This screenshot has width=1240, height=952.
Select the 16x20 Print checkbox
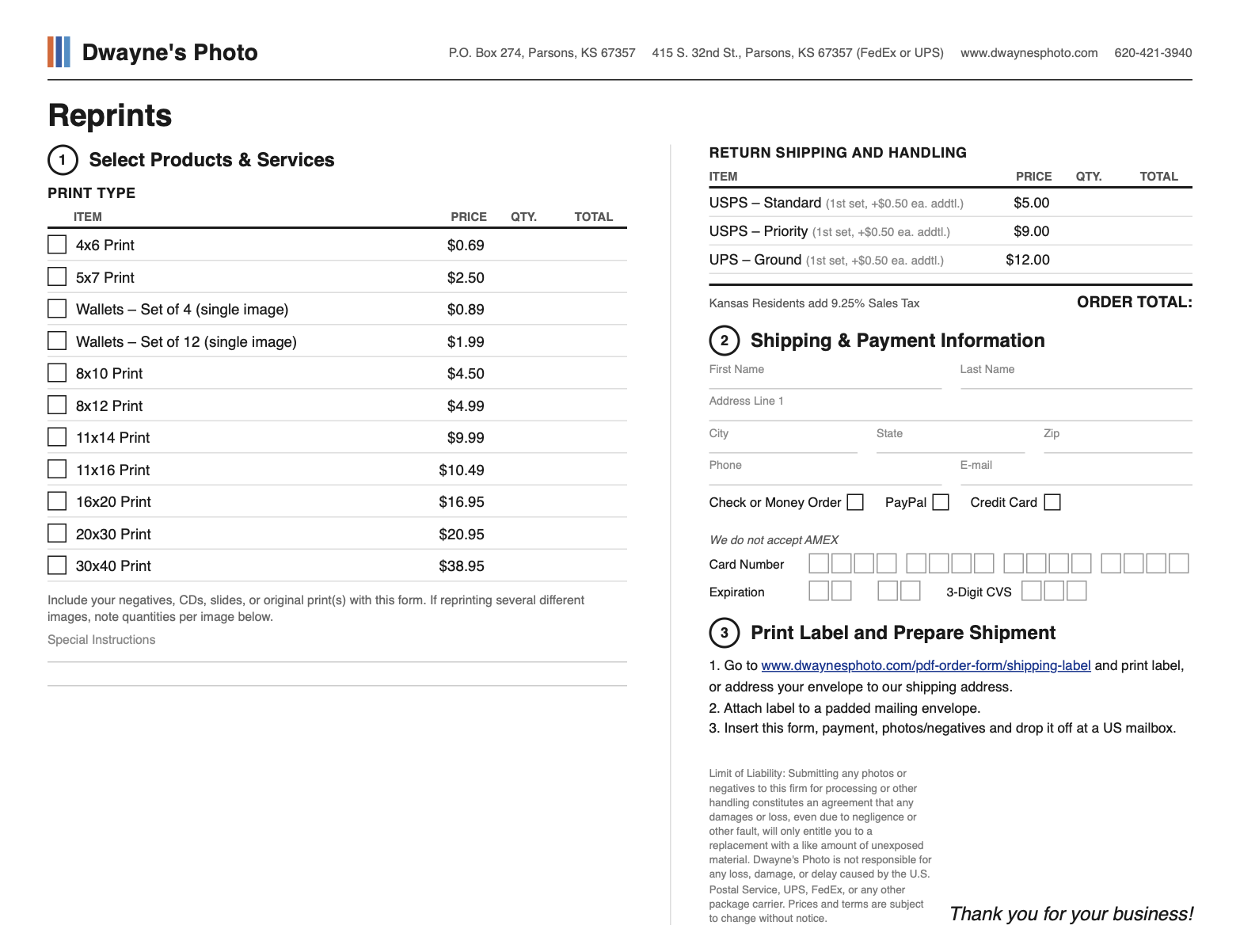(x=57, y=501)
